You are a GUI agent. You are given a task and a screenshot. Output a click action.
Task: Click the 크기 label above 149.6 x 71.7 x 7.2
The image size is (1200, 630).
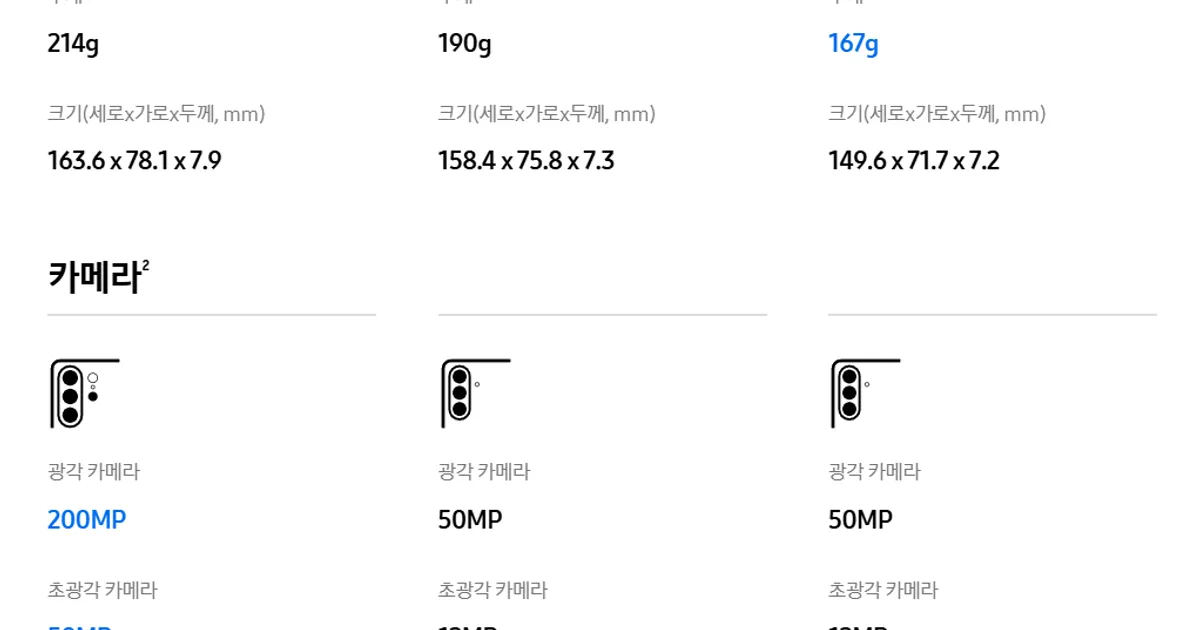coord(936,114)
